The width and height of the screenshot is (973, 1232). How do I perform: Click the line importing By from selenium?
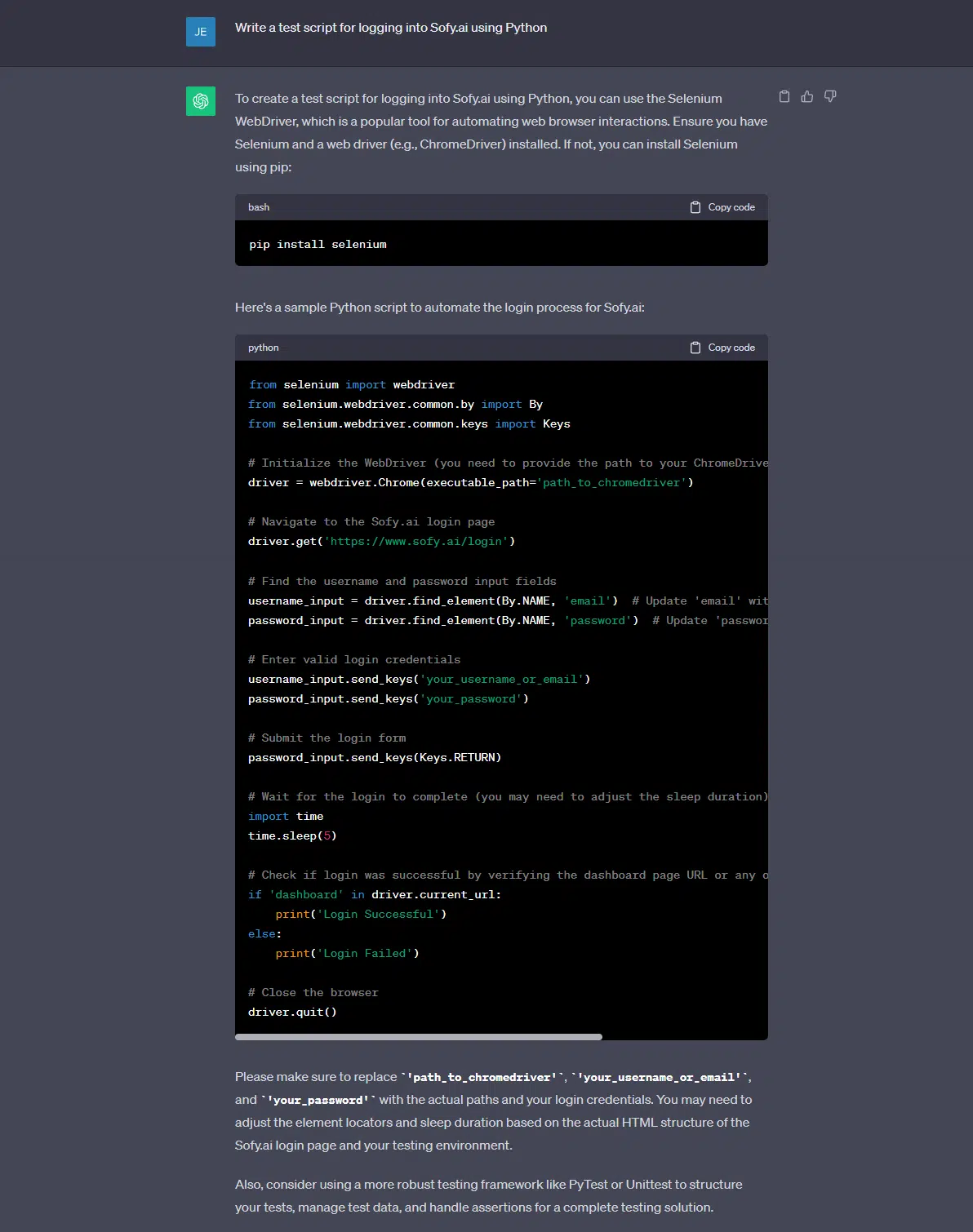coord(395,405)
